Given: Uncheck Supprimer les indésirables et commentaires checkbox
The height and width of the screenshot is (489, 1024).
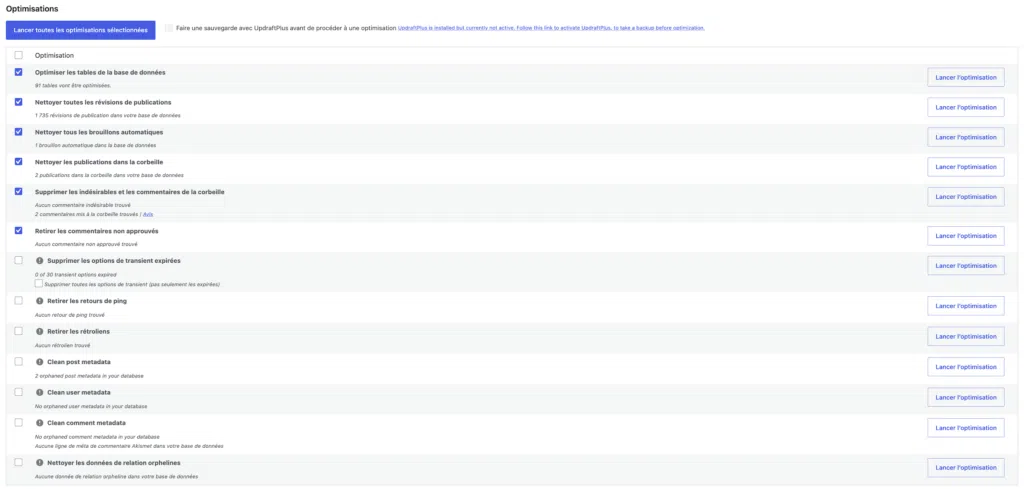Looking at the screenshot, I should pos(18,191).
